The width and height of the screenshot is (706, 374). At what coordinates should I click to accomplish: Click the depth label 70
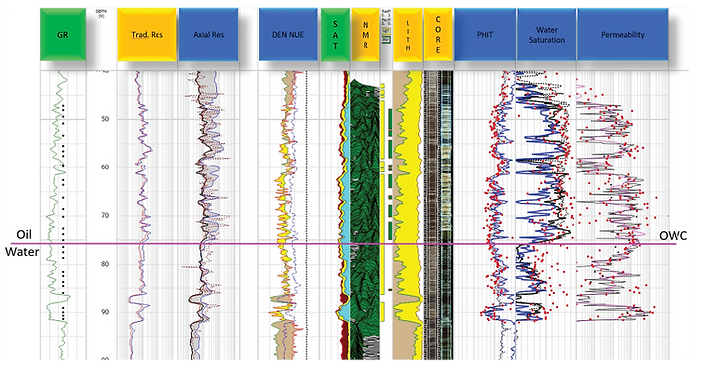[x=104, y=215]
